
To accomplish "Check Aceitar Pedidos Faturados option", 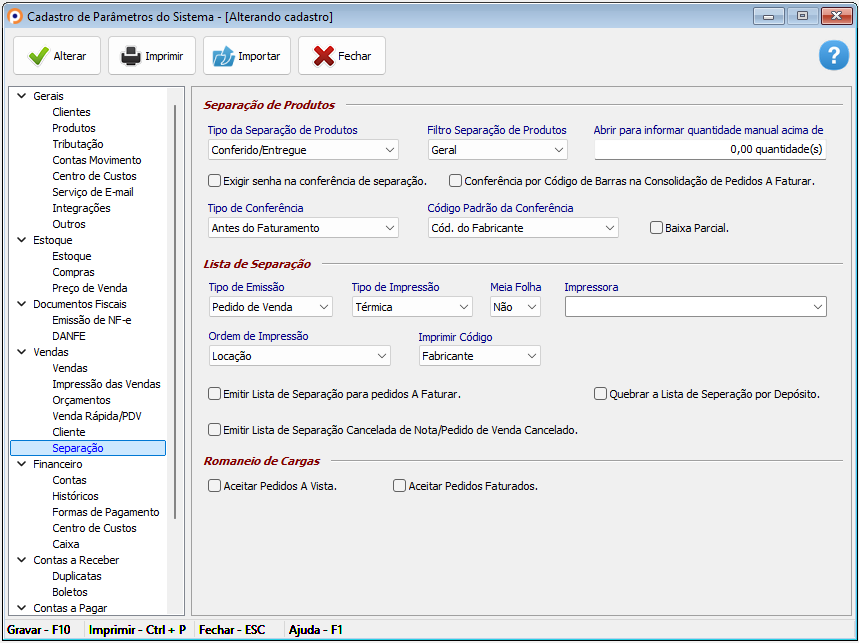I will tap(399, 486).
